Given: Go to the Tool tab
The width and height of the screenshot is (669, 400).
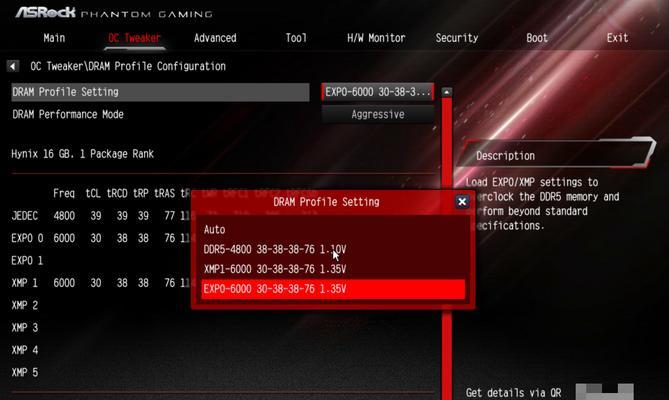Looking at the screenshot, I should pos(296,38).
